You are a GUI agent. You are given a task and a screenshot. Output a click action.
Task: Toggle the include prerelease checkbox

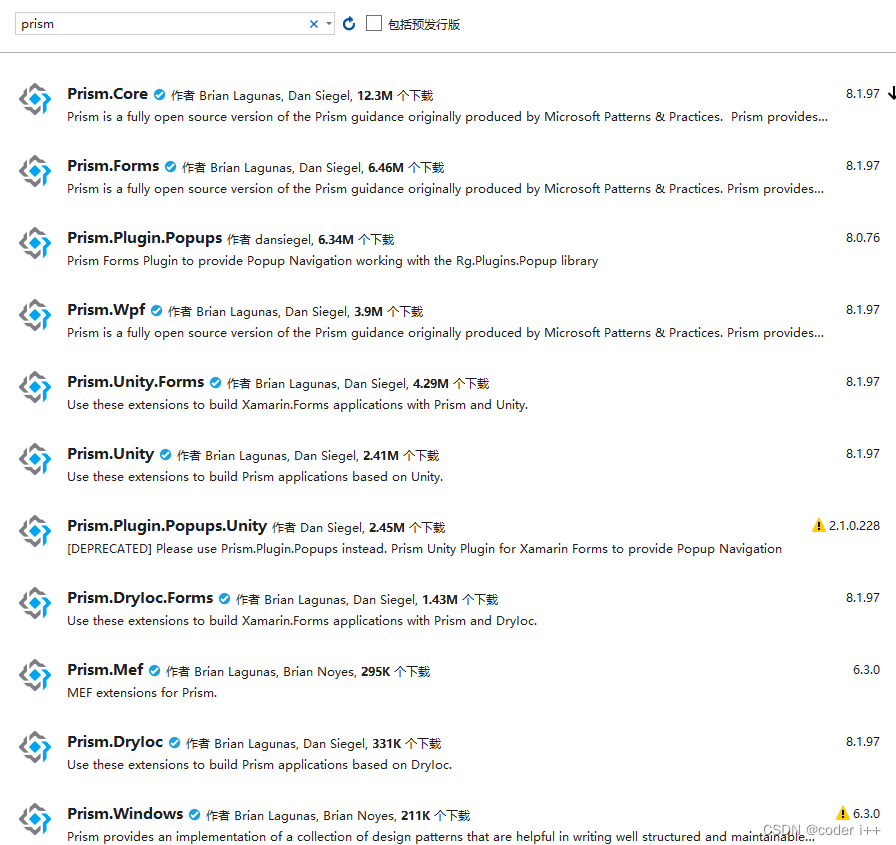coord(374,23)
